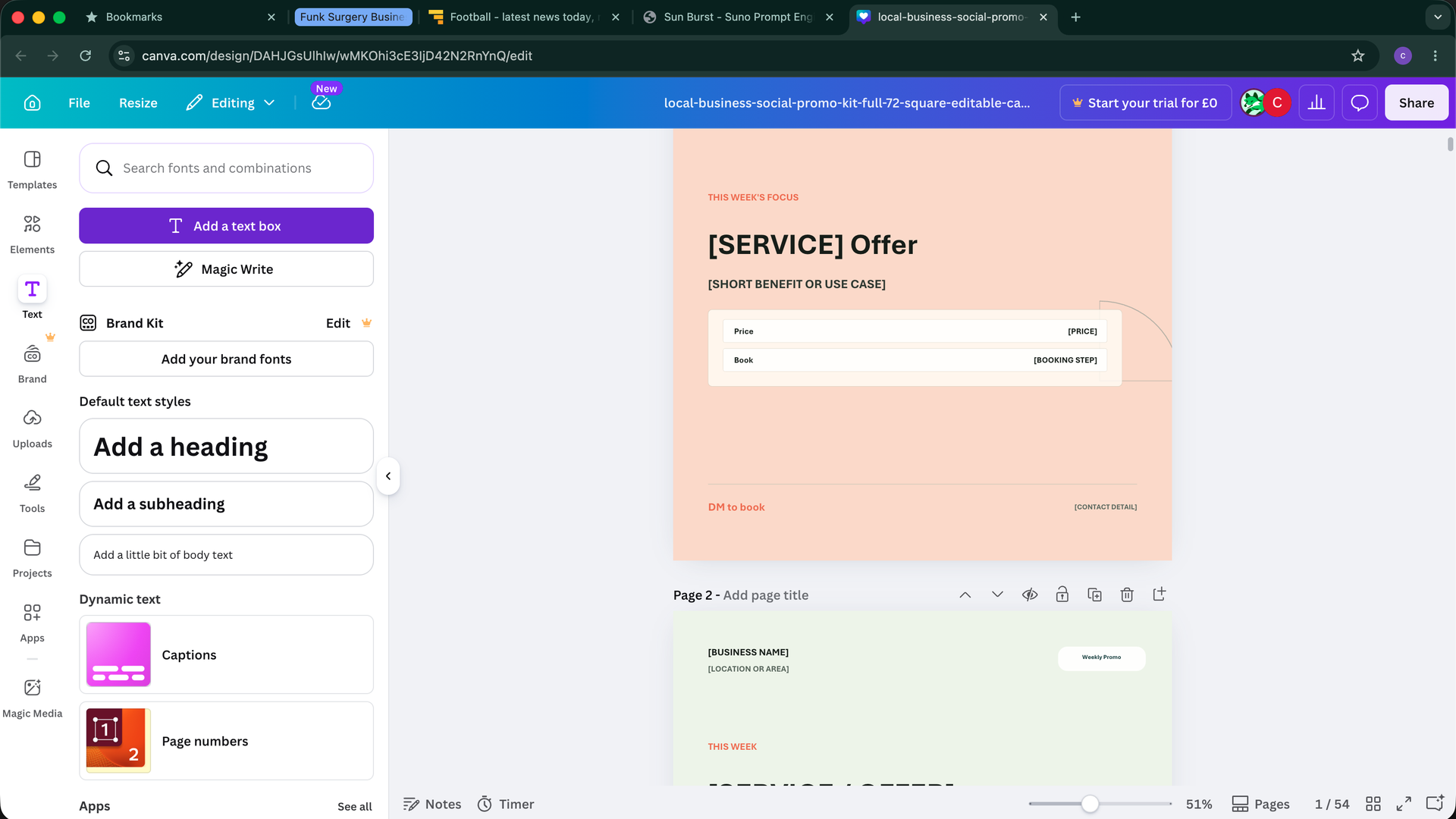This screenshot has height=819, width=1456.
Task: Click in the Search fonts field
Action: [x=226, y=168]
